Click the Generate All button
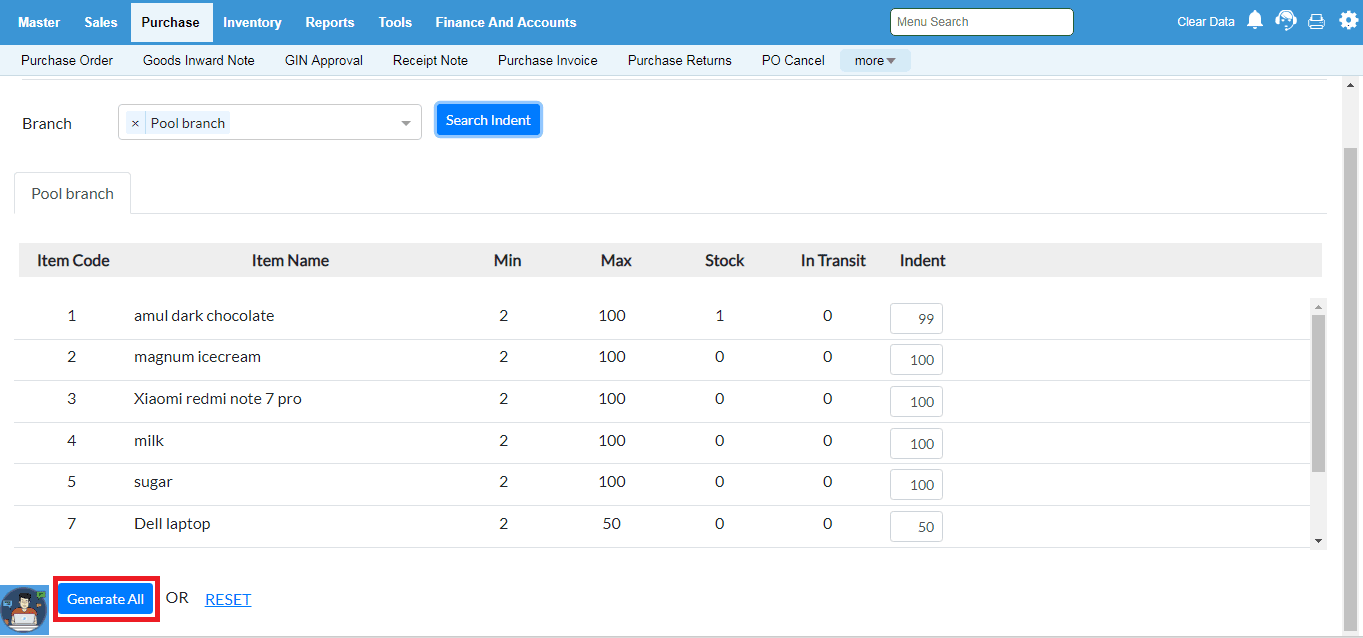The image size is (1363, 638). tap(105, 599)
